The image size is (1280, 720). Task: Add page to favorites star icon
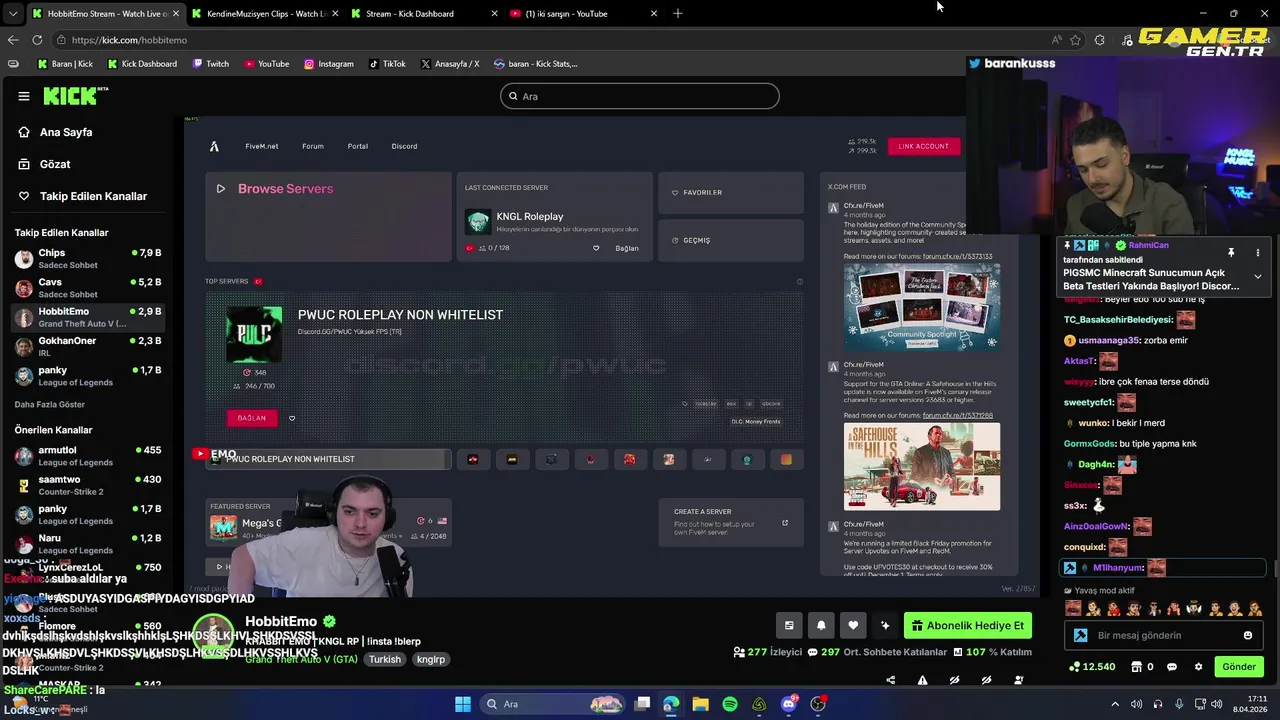pyautogui.click(x=1075, y=40)
